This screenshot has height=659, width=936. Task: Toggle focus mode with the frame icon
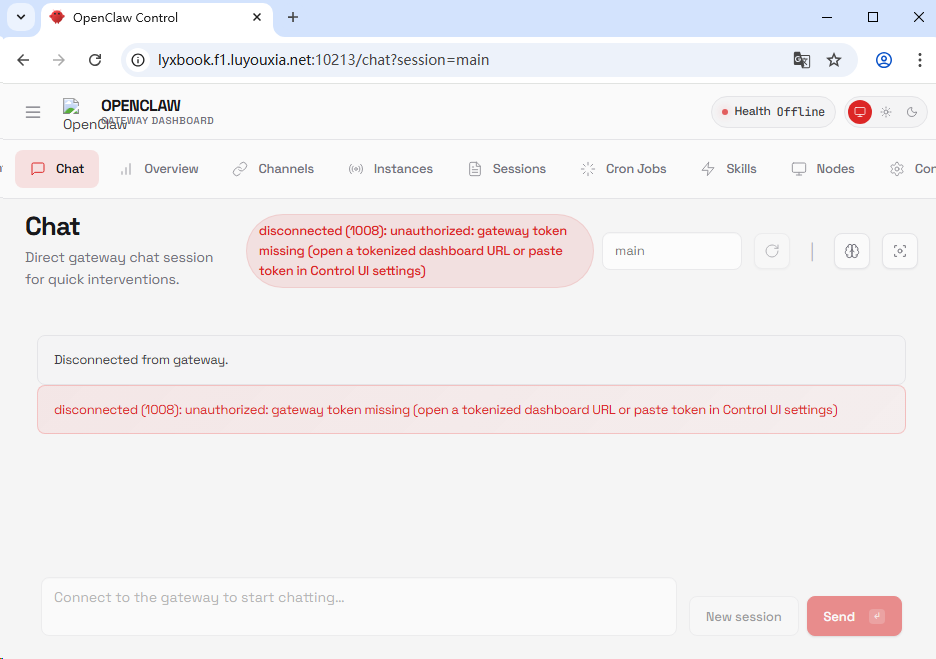click(899, 251)
